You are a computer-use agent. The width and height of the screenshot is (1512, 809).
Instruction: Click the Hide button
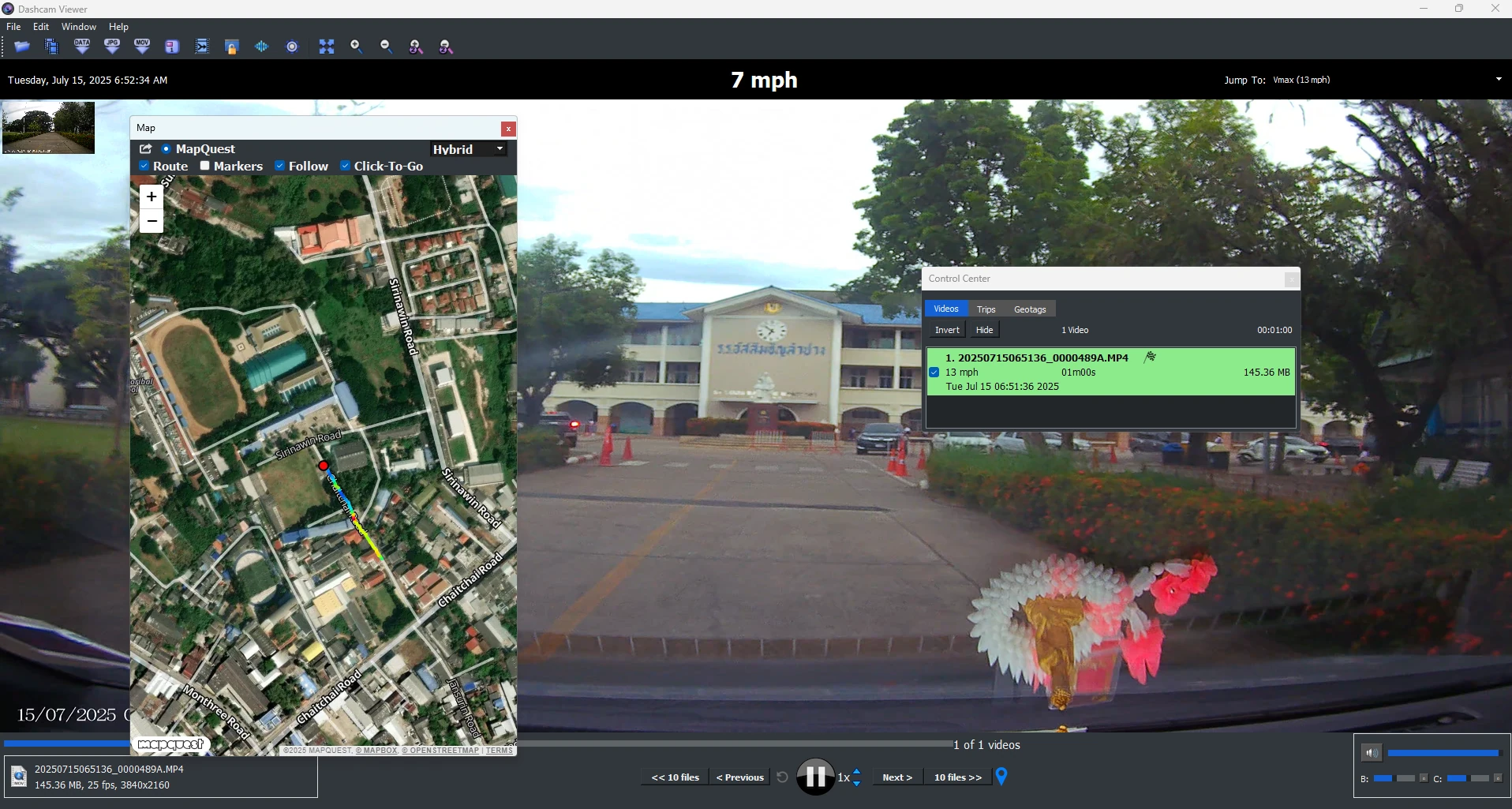pyautogui.click(x=984, y=330)
